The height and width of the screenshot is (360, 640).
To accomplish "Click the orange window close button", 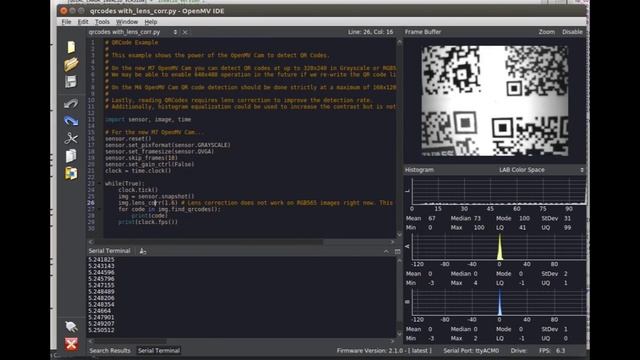I will (64, 11).
